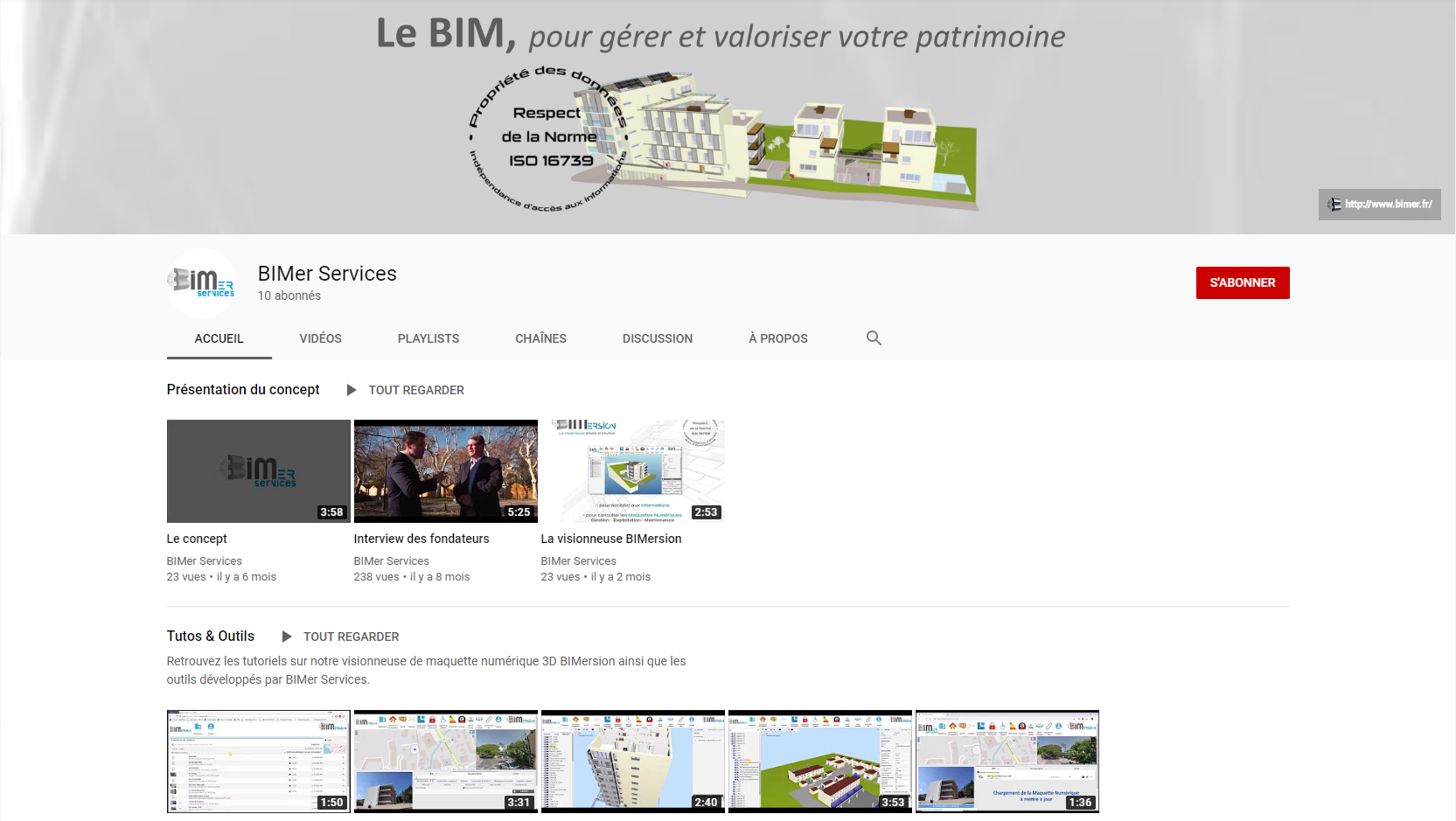Click play icon beside Tutos & Outils
The height and width of the screenshot is (821, 1456).
(x=287, y=637)
